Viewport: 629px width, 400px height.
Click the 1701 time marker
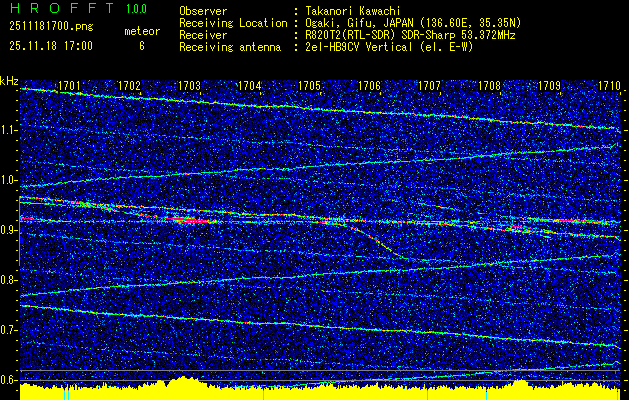tap(69, 85)
